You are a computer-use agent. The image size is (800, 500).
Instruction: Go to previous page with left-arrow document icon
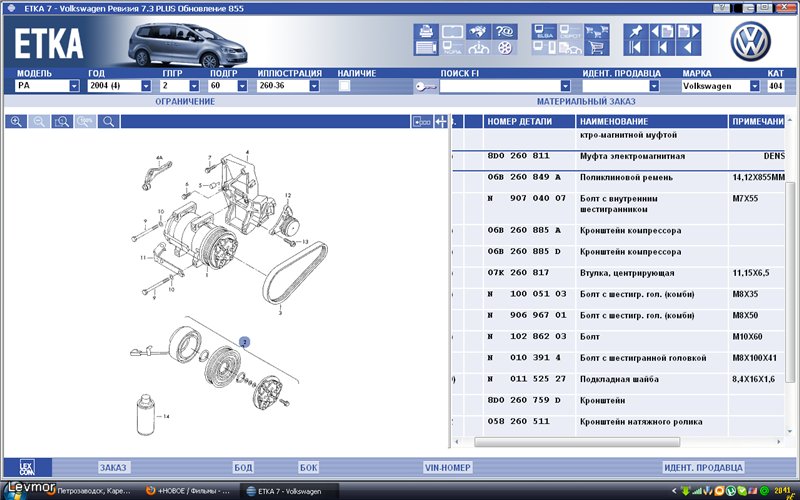[x=662, y=32]
